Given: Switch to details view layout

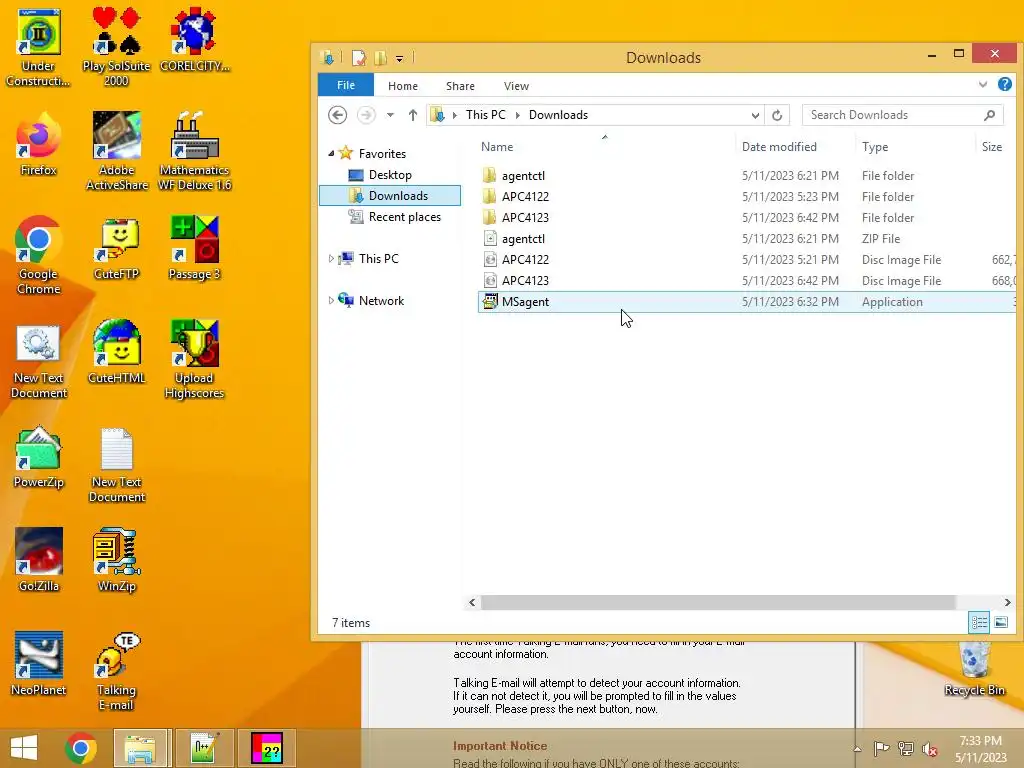Looking at the screenshot, I should pos(979,622).
